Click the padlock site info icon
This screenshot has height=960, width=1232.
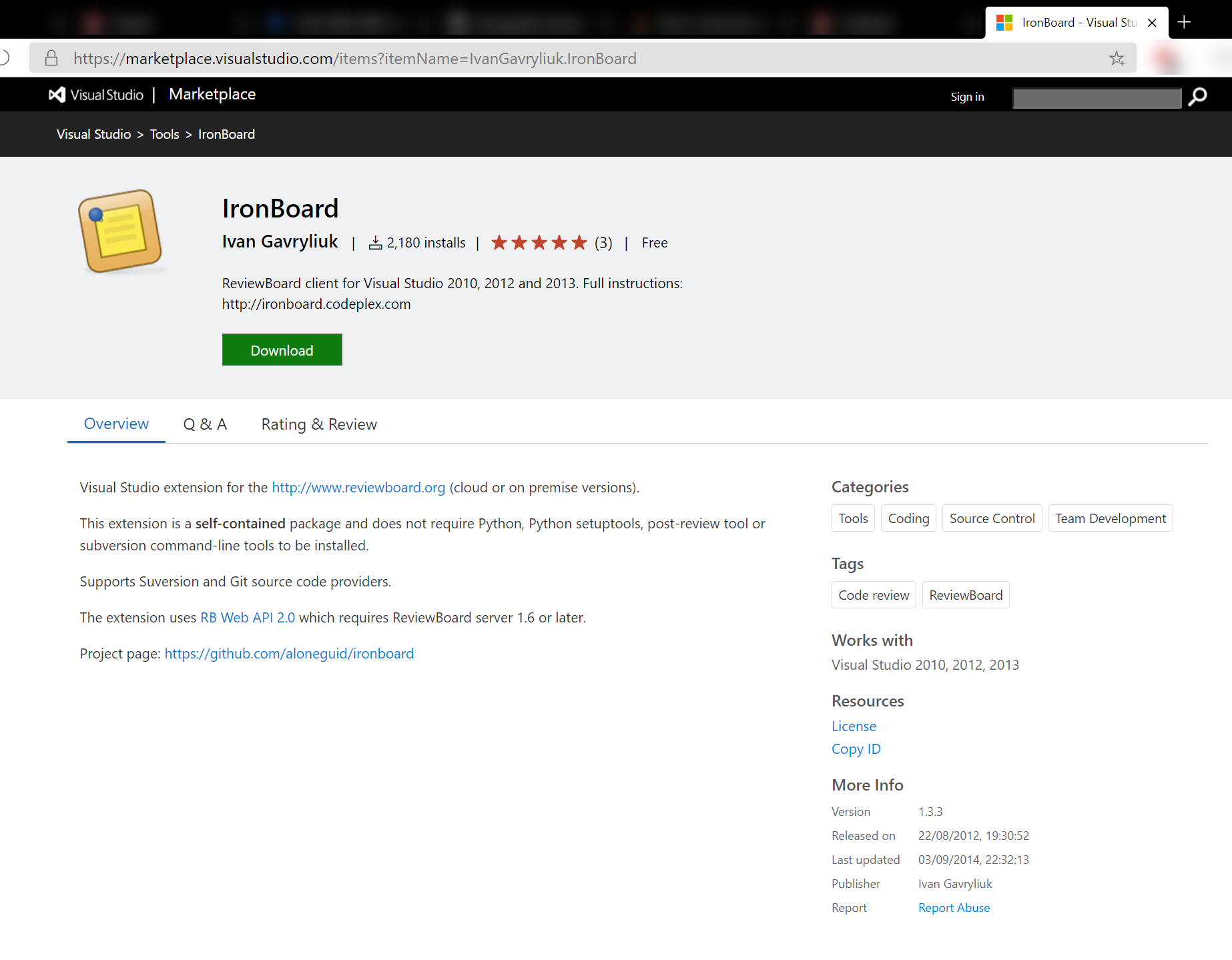51,58
